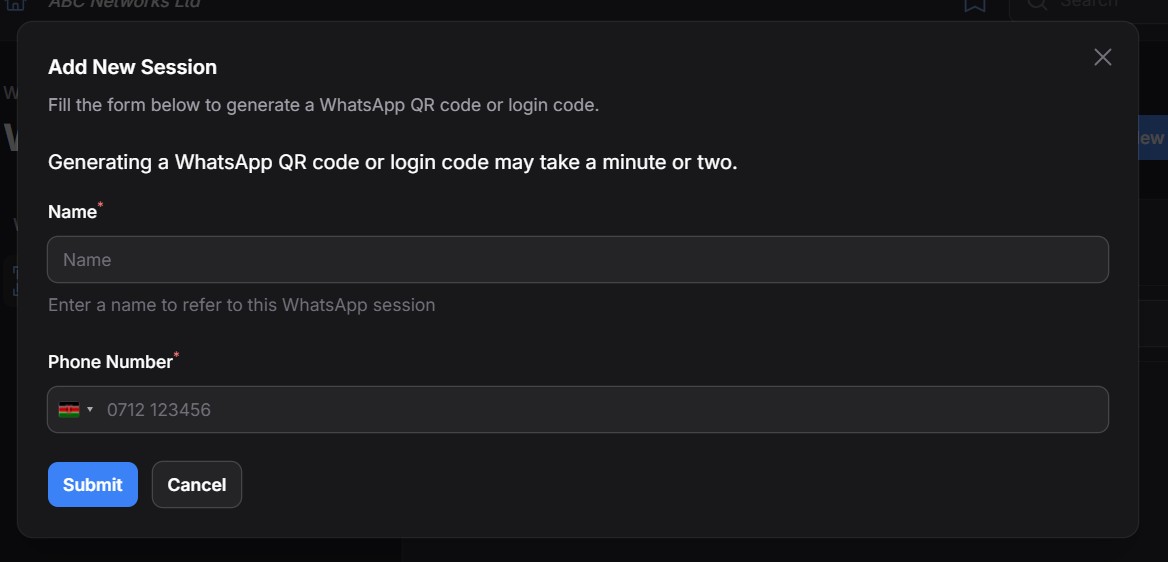Close the Add New Session dialog

1102,57
